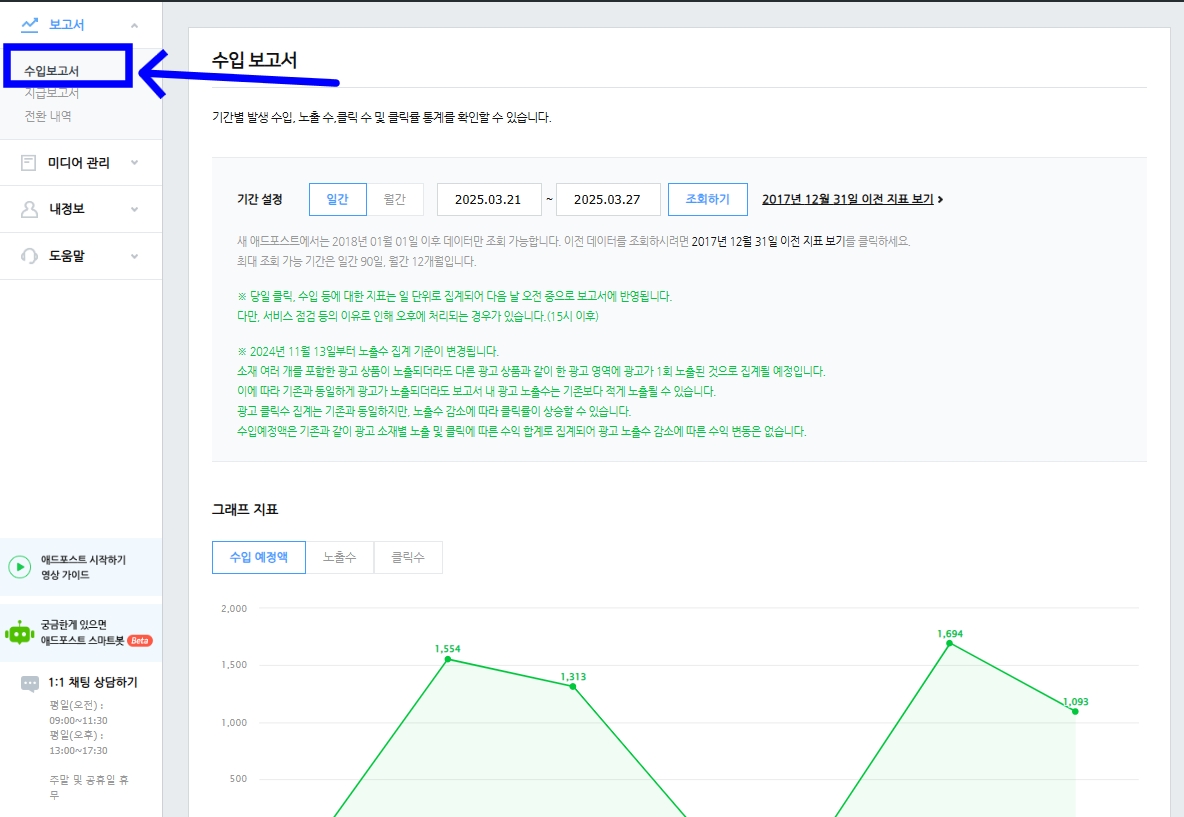Click the 기간 설정 label
1184x817 pixels.
click(x=260, y=199)
